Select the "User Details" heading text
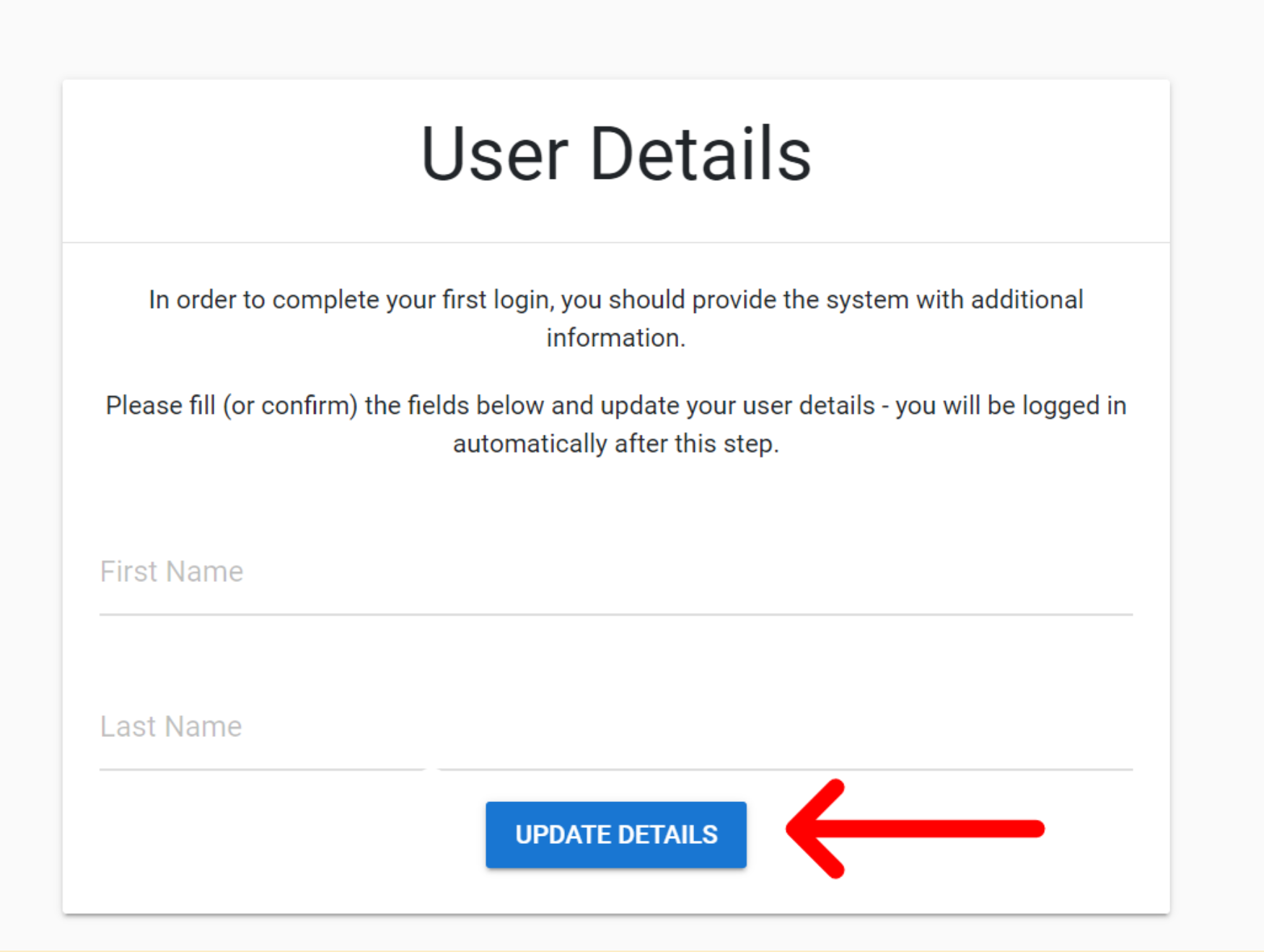 (616, 154)
